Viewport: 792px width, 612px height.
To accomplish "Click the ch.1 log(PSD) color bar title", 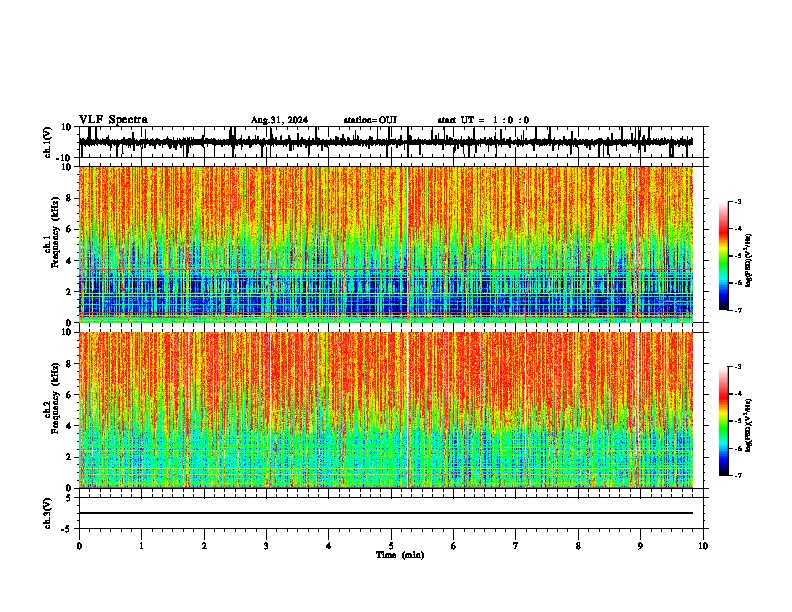I will 749,260.
